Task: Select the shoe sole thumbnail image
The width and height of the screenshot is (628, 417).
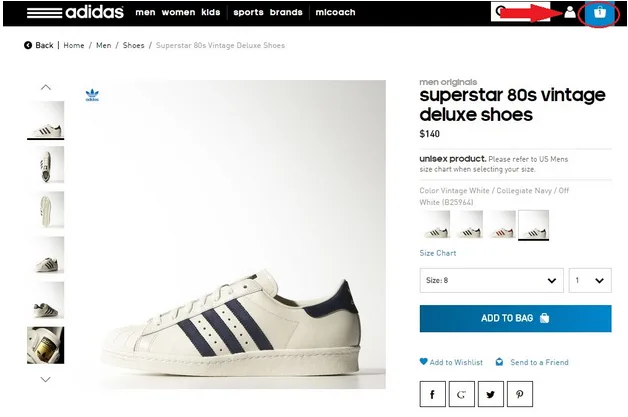Action: click(46, 210)
